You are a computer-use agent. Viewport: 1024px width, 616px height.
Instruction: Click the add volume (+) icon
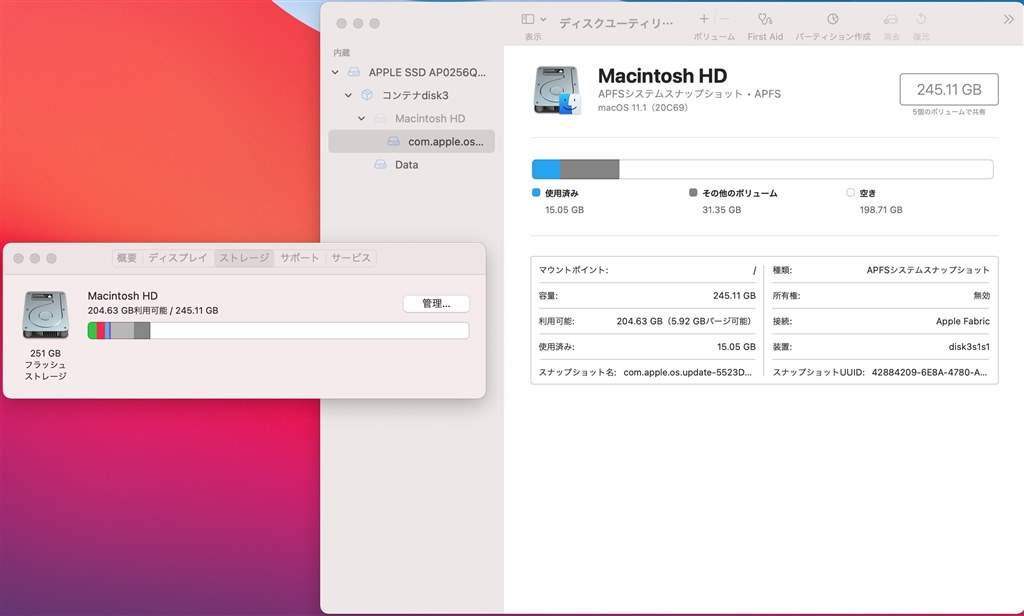703,17
